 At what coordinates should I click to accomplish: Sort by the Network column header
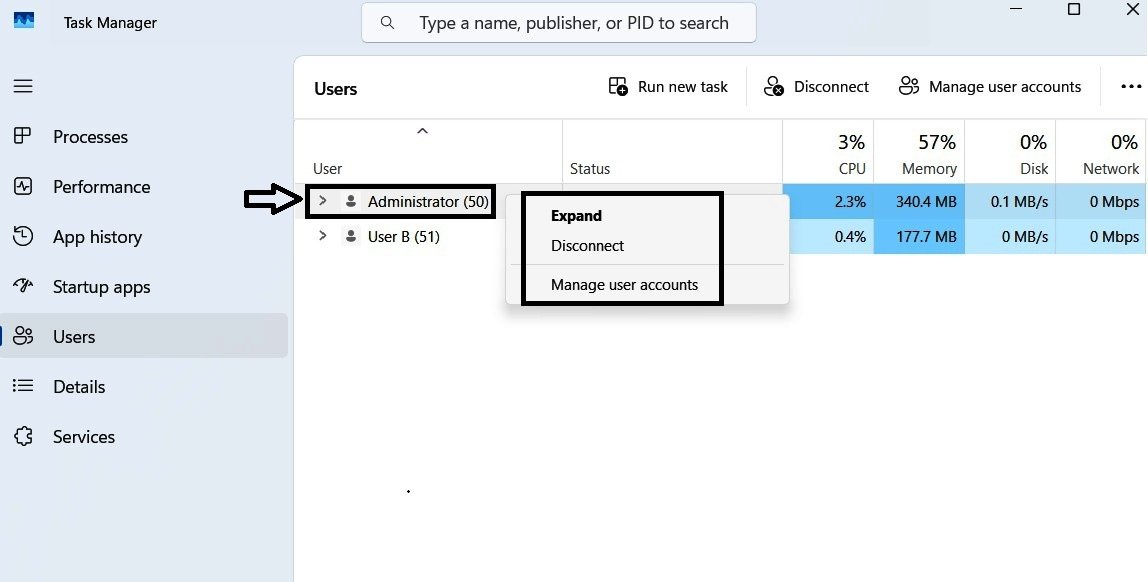point(1111,169)
